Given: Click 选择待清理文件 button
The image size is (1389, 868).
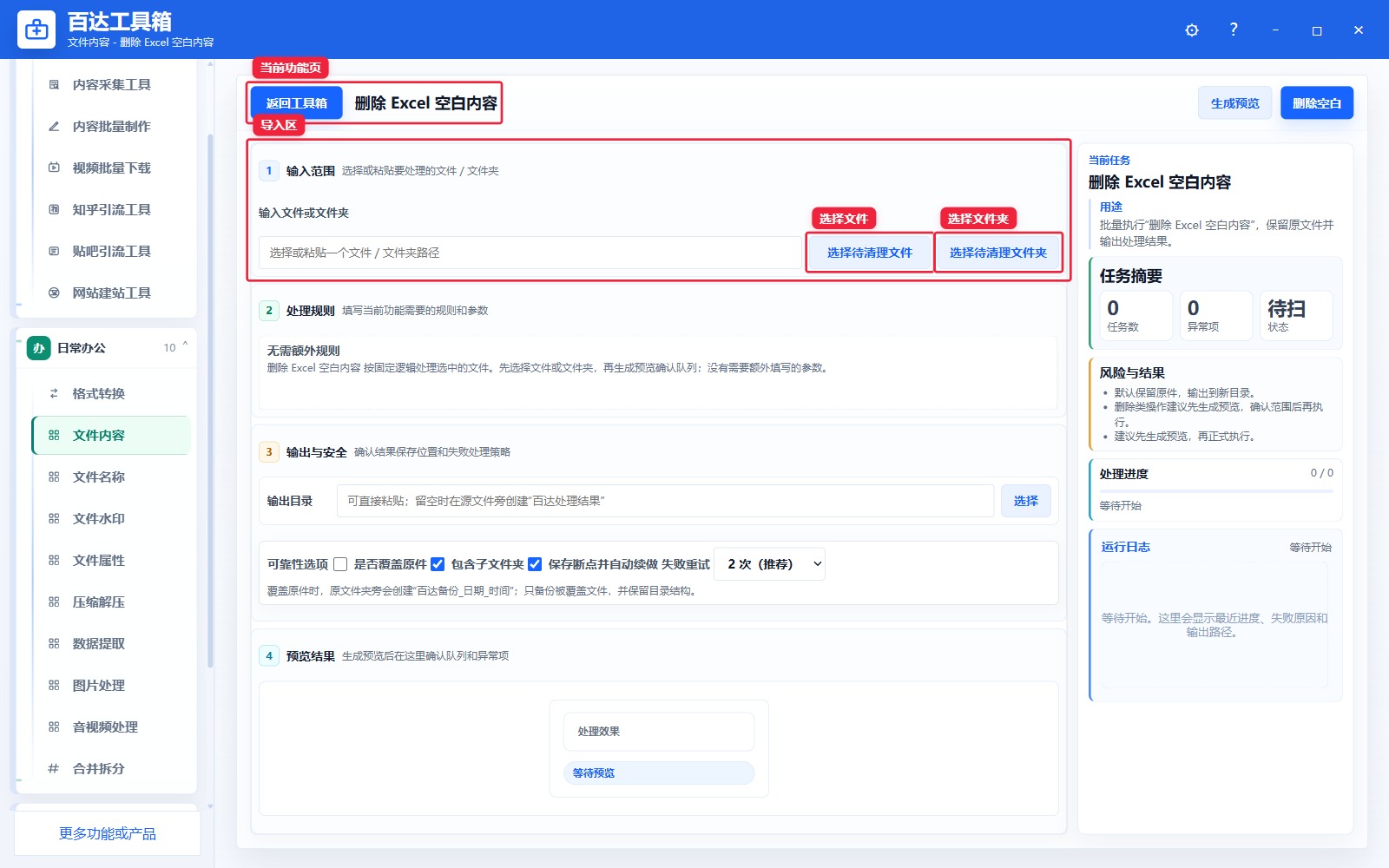Looking at the screenshot, I should [x=870, y=253].
